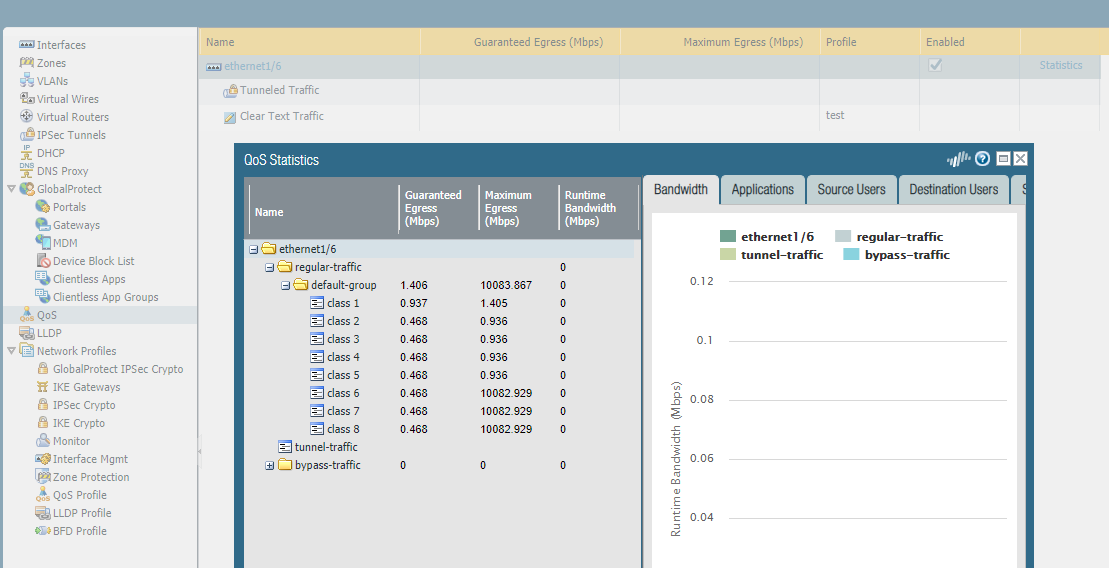Collapse the default-group tree node
Viewport: 1109px width, 568px height.
(x=286, y=285)
